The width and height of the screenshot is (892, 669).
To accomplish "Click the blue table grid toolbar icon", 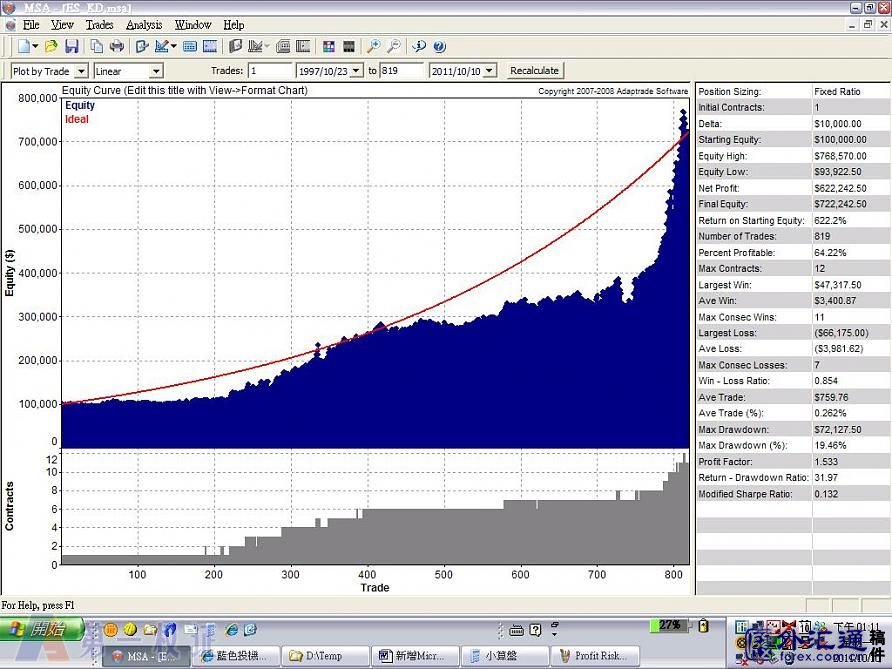I will click(x=190, y=47).
